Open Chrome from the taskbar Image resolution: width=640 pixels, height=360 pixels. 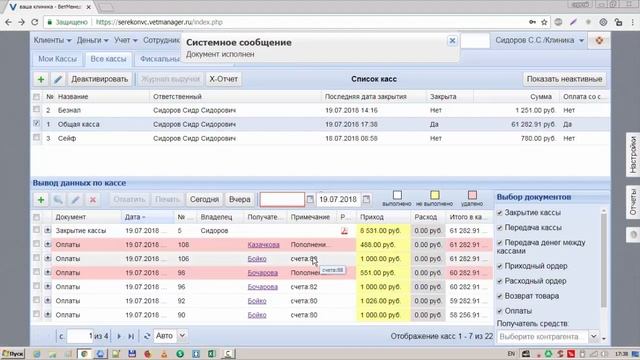(84, 354)
